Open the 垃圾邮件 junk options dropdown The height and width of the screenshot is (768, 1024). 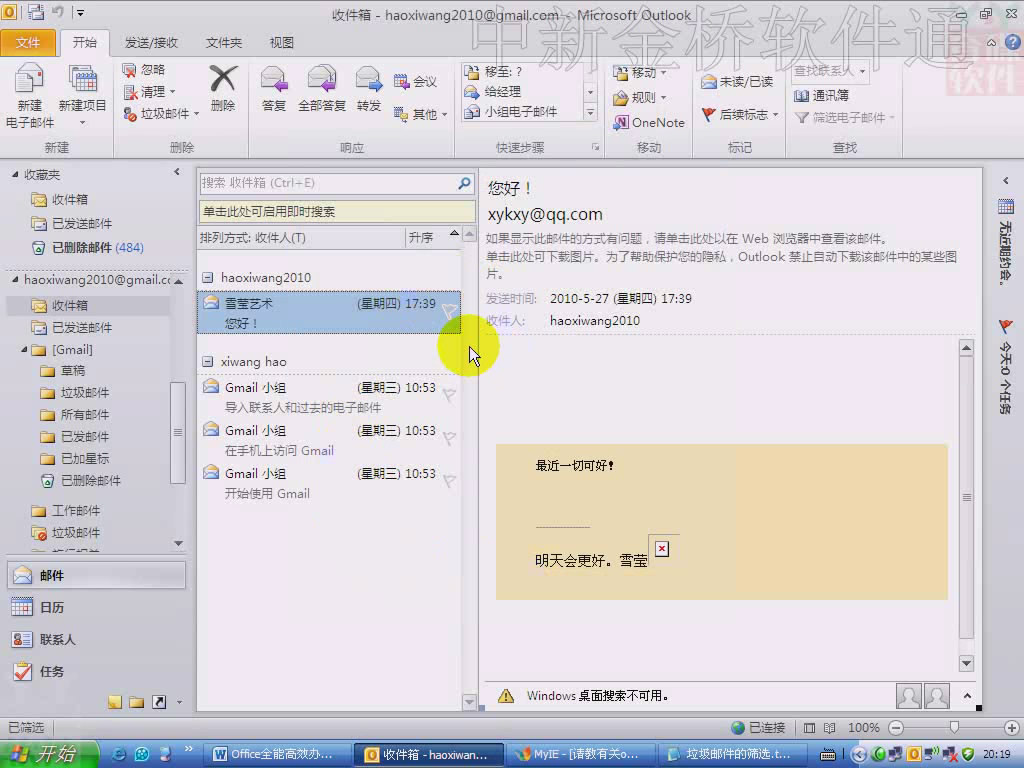coord(161,114)
